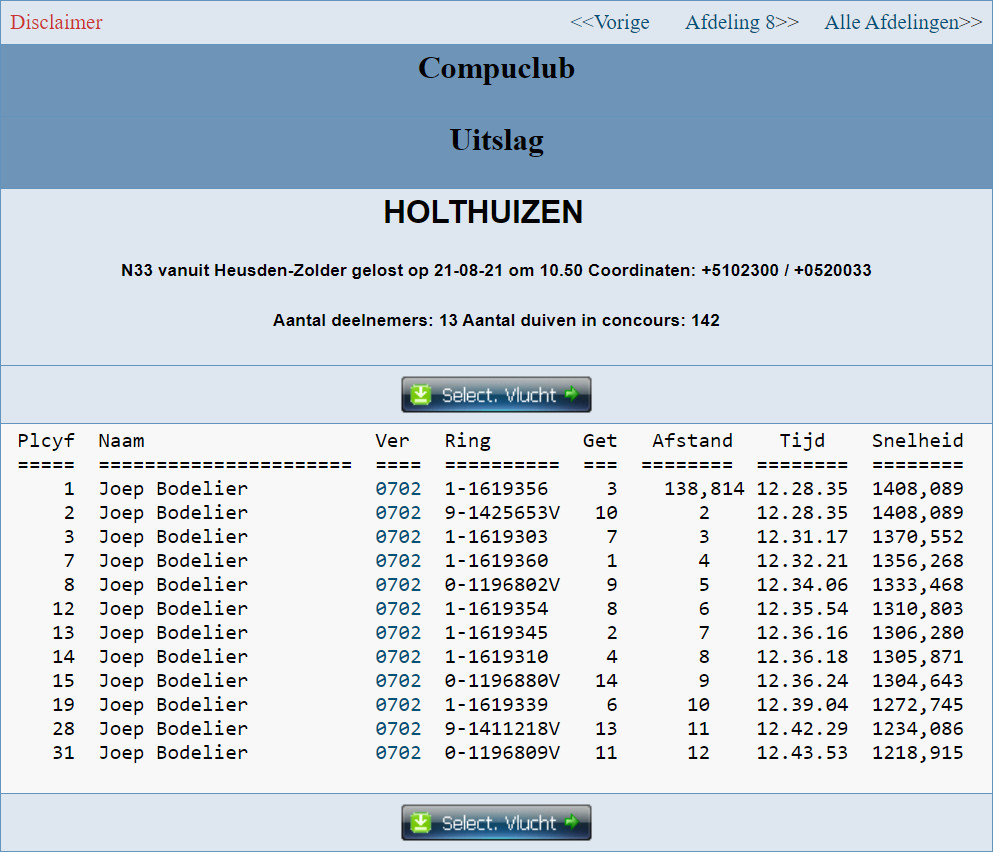Click ring number 9-1411218V

coord(502,730)
